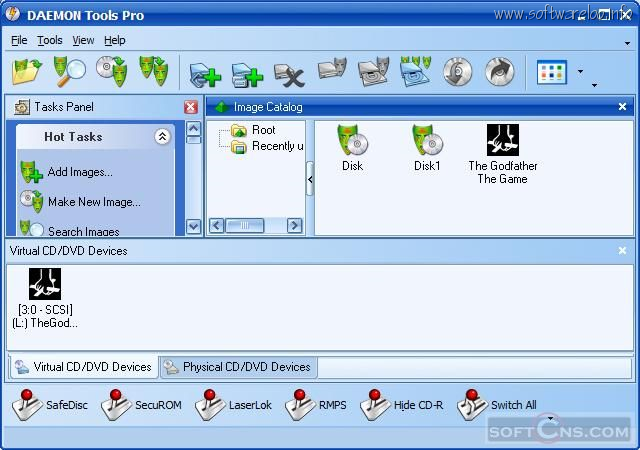
Task: Select the Disk image in catalog
Action: (x=353, y=149)
